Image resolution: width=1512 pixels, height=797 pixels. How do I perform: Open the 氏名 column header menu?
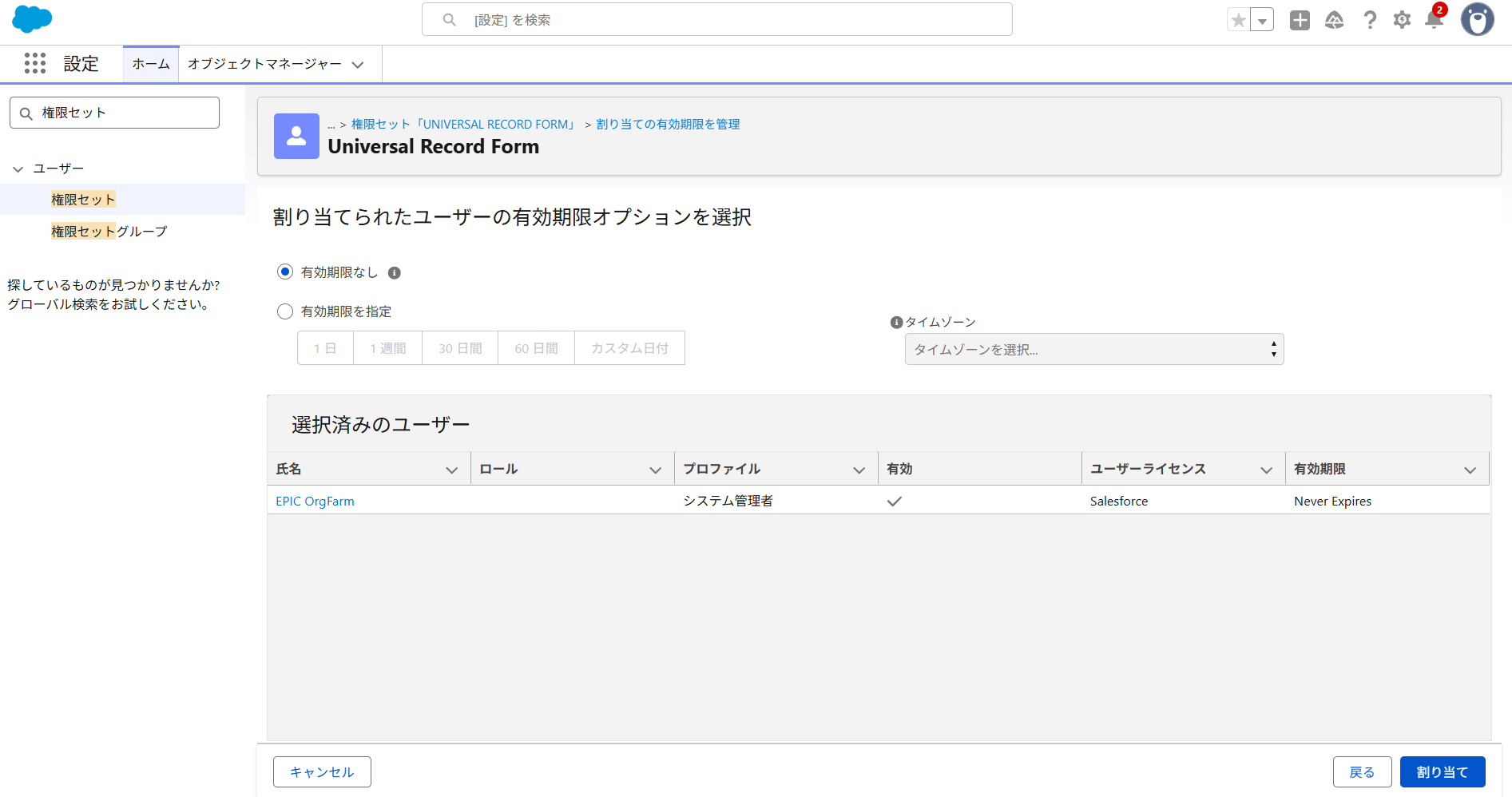[x=452, y=469]
